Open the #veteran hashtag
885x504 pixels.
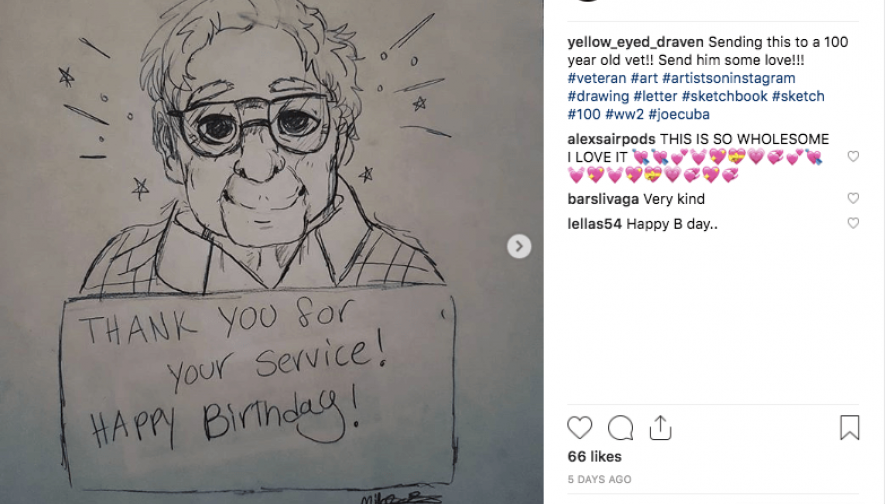[596, 78]
